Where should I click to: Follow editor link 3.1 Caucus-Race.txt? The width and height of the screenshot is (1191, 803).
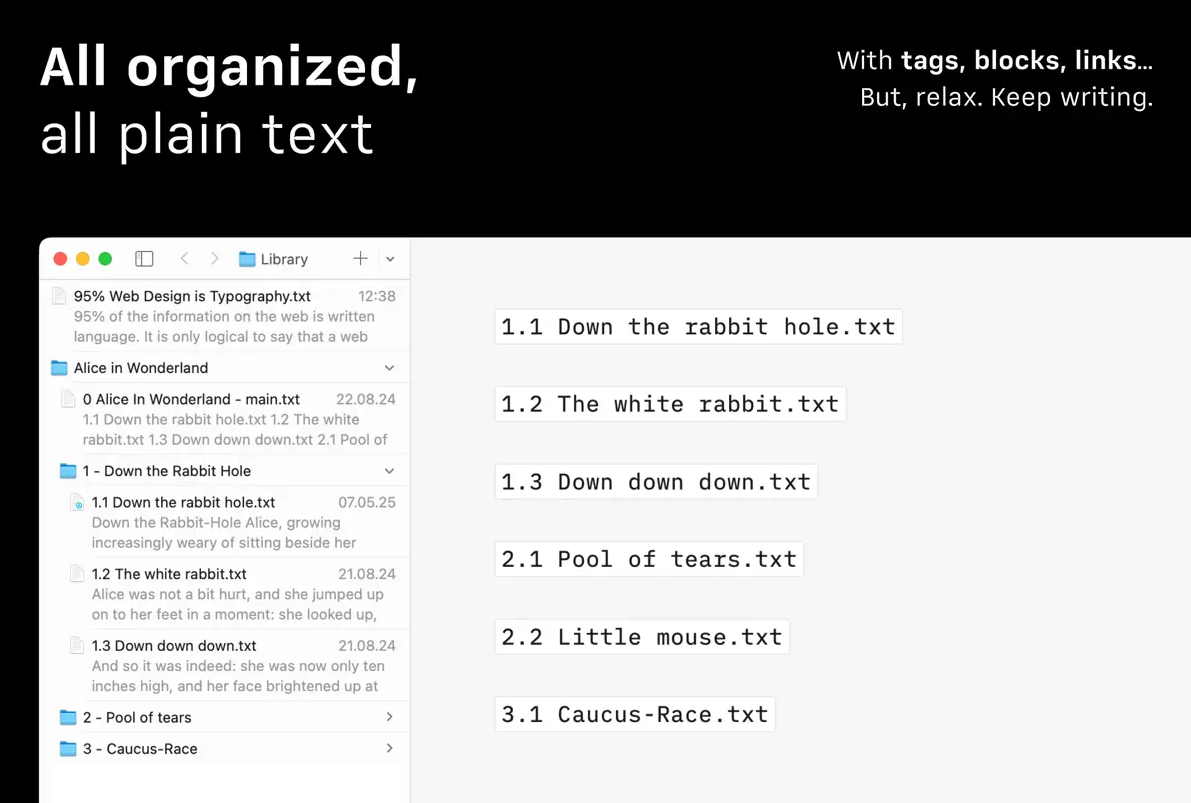635,714
